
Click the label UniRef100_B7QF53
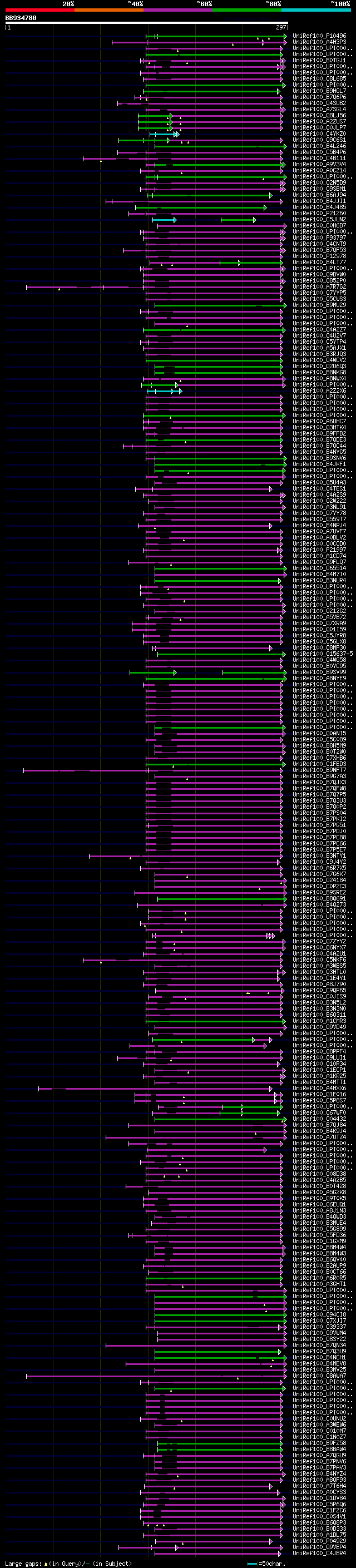pyautogui.click(x=319, y=250)
